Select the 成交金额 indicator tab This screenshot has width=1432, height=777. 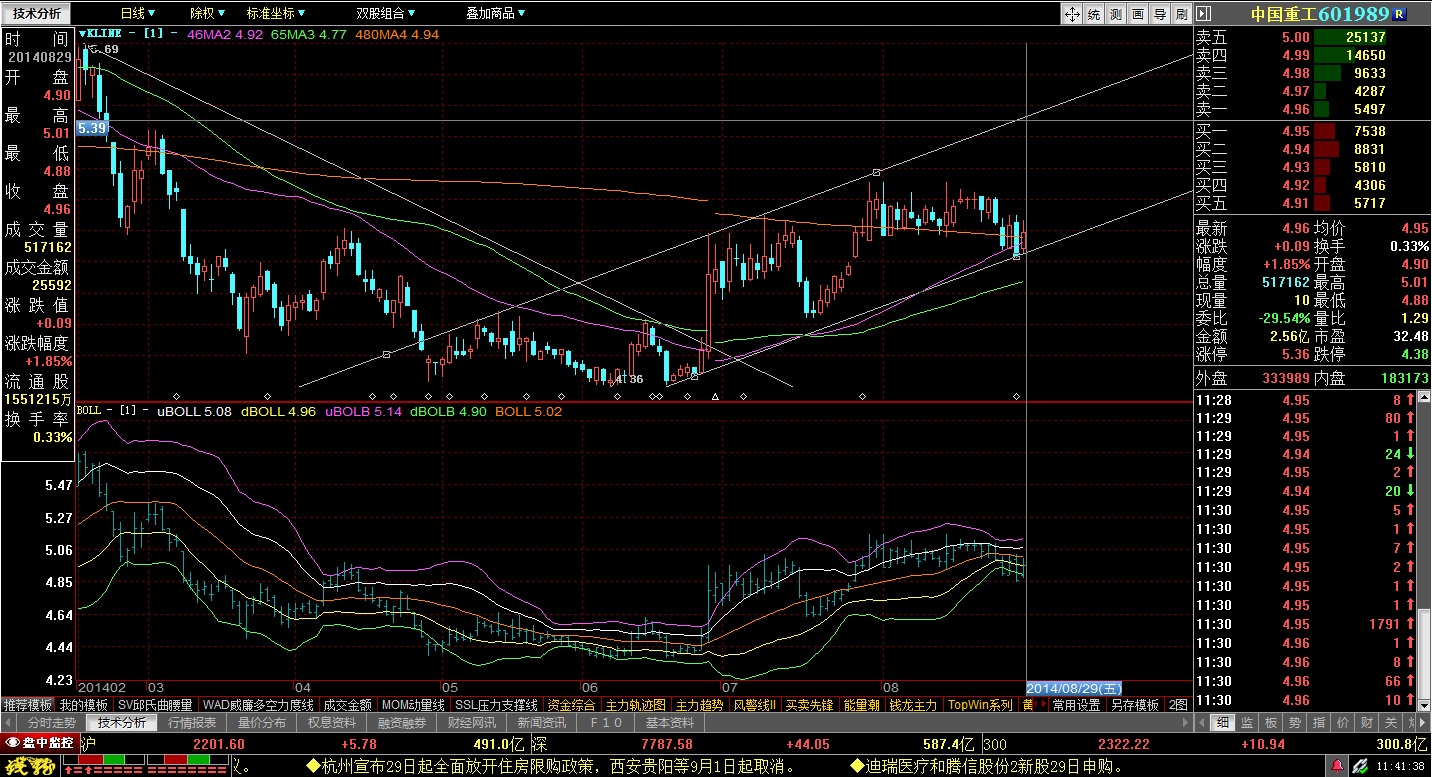pyautogui.click(x=348, y=705)
